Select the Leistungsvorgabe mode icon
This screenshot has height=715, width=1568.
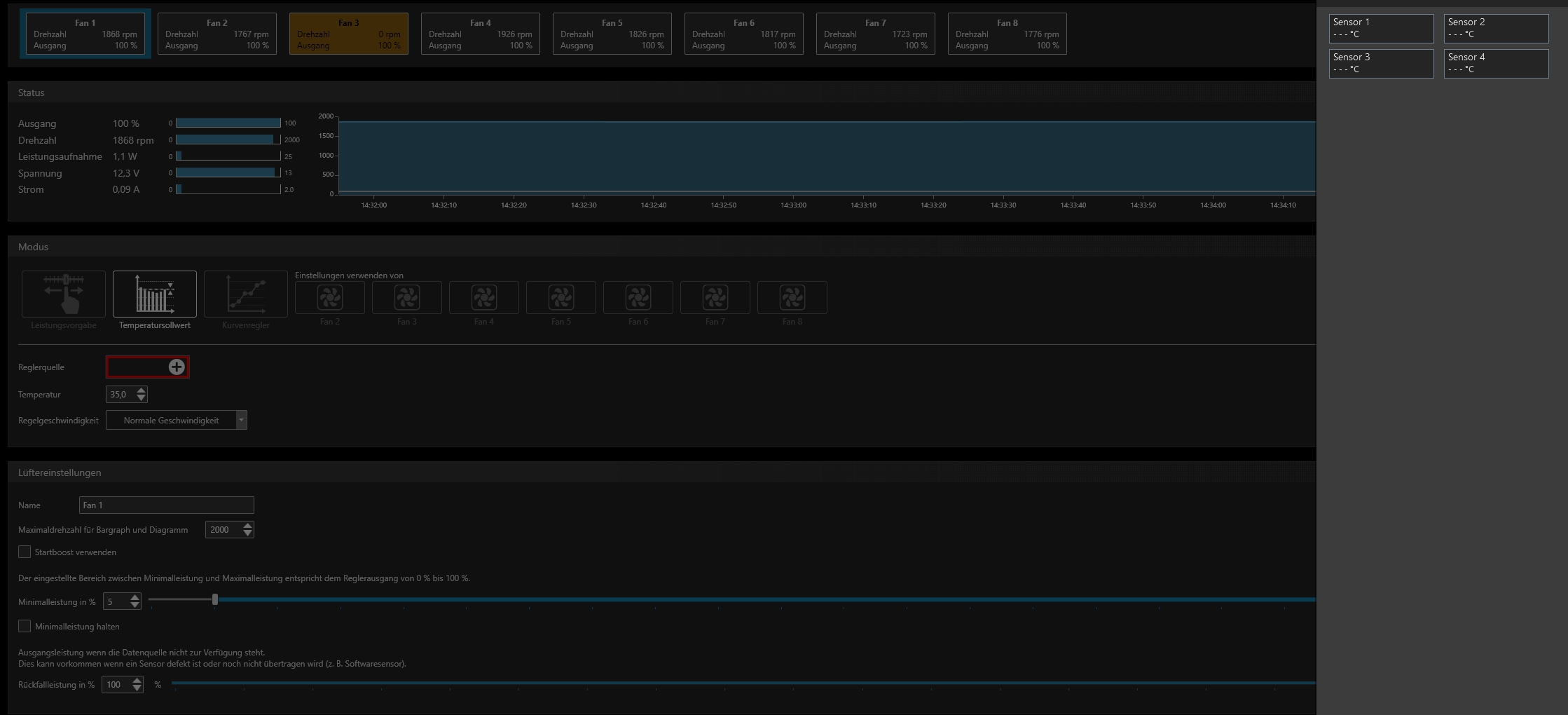click(x=64, y=294)
